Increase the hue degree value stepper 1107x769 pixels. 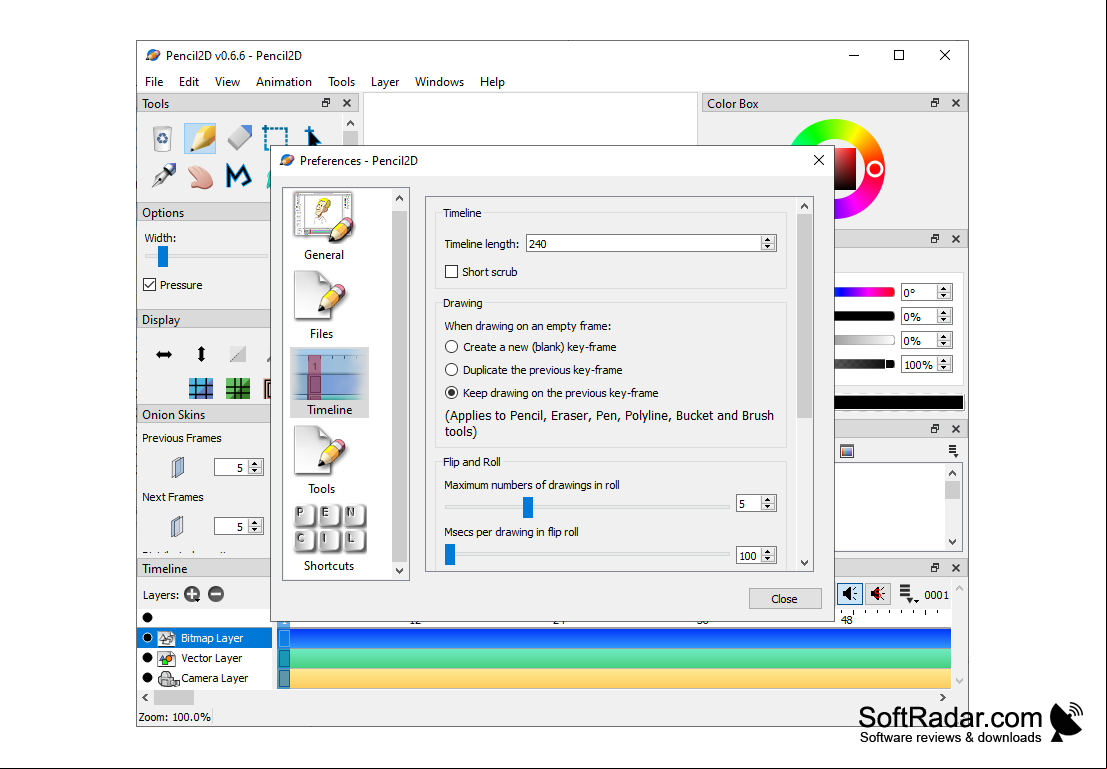pos(944,289)
